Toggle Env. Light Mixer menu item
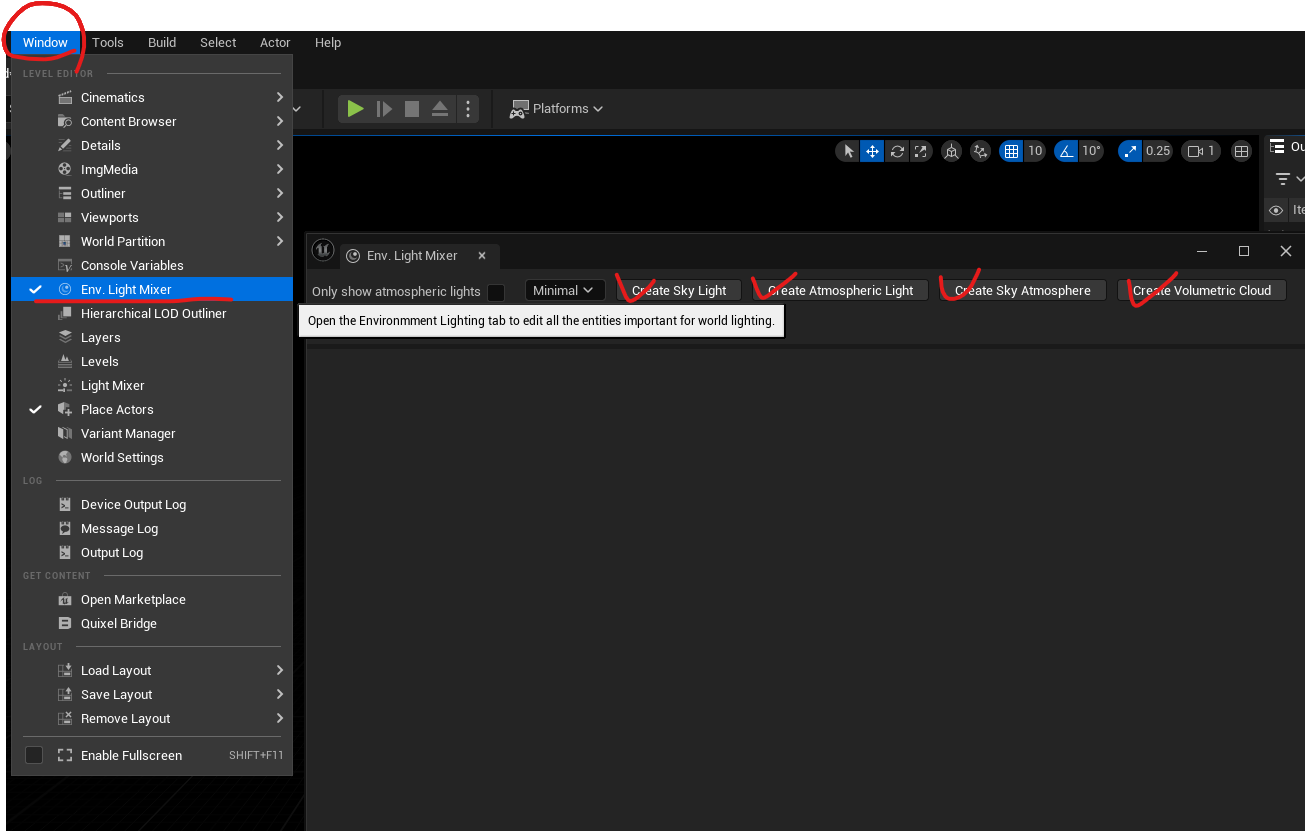The width and height of the screenshot is (1305, 831). pyautogui.click(x=152, y=289)
